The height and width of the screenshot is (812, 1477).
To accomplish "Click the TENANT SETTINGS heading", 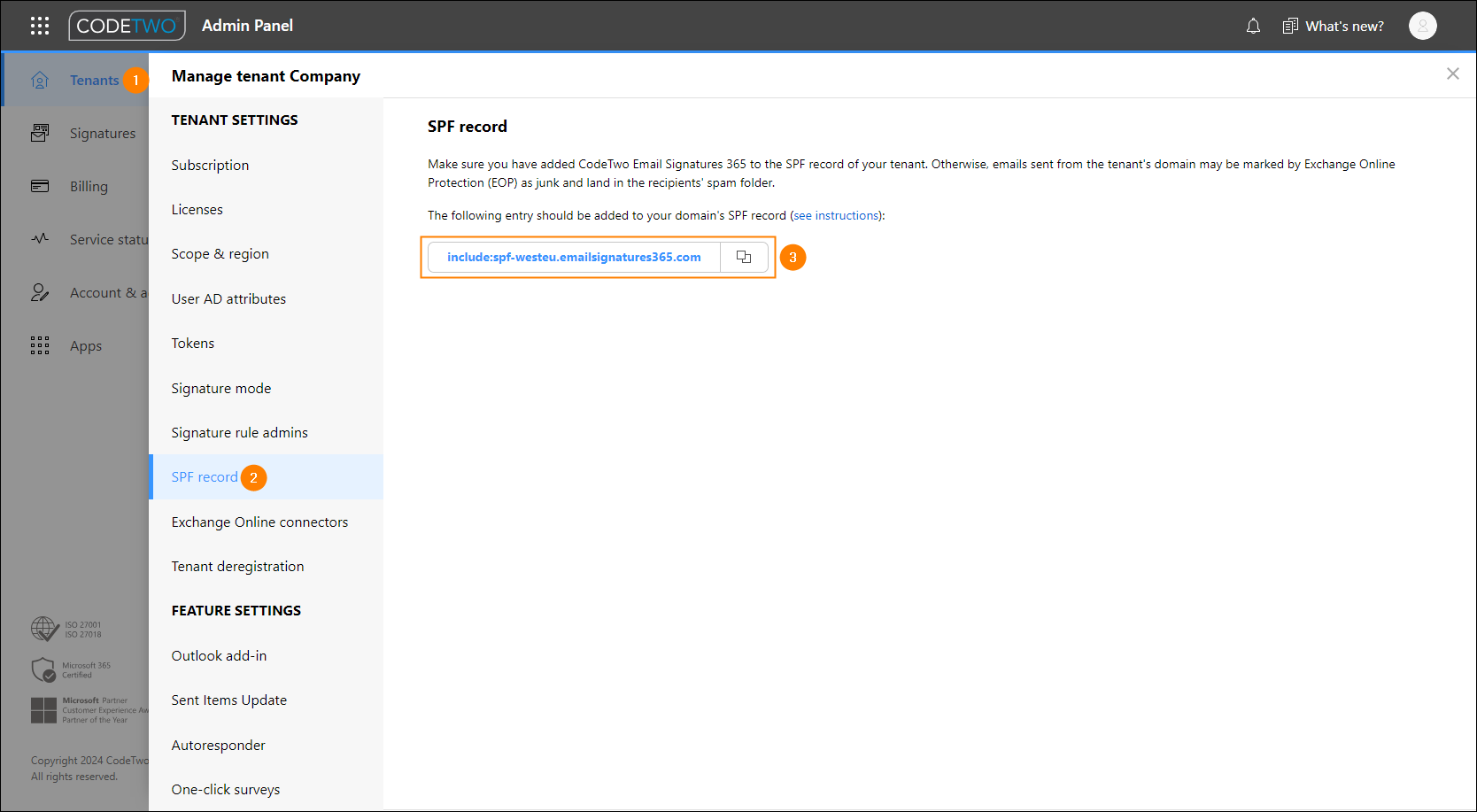I will tap(235, 120).
